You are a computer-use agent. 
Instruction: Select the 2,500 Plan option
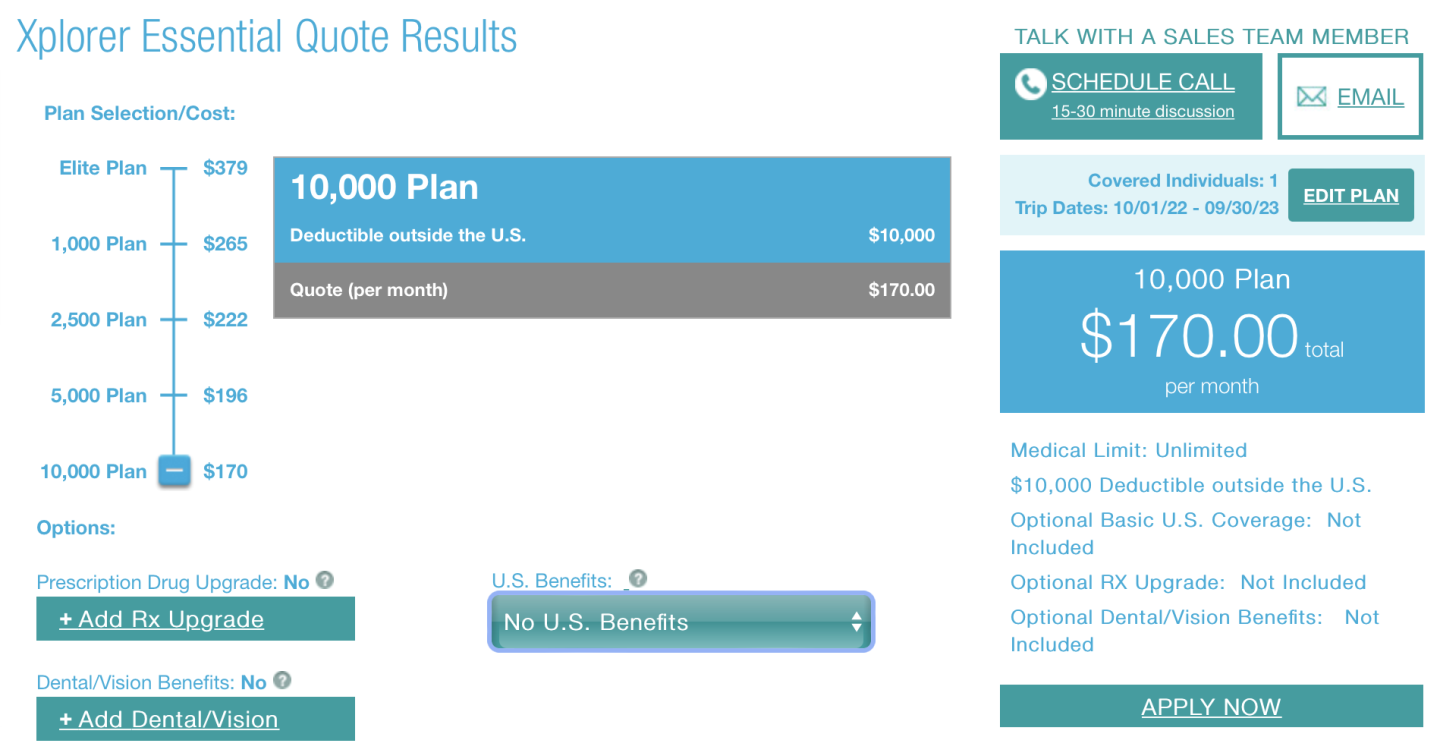tap(99, 320)
